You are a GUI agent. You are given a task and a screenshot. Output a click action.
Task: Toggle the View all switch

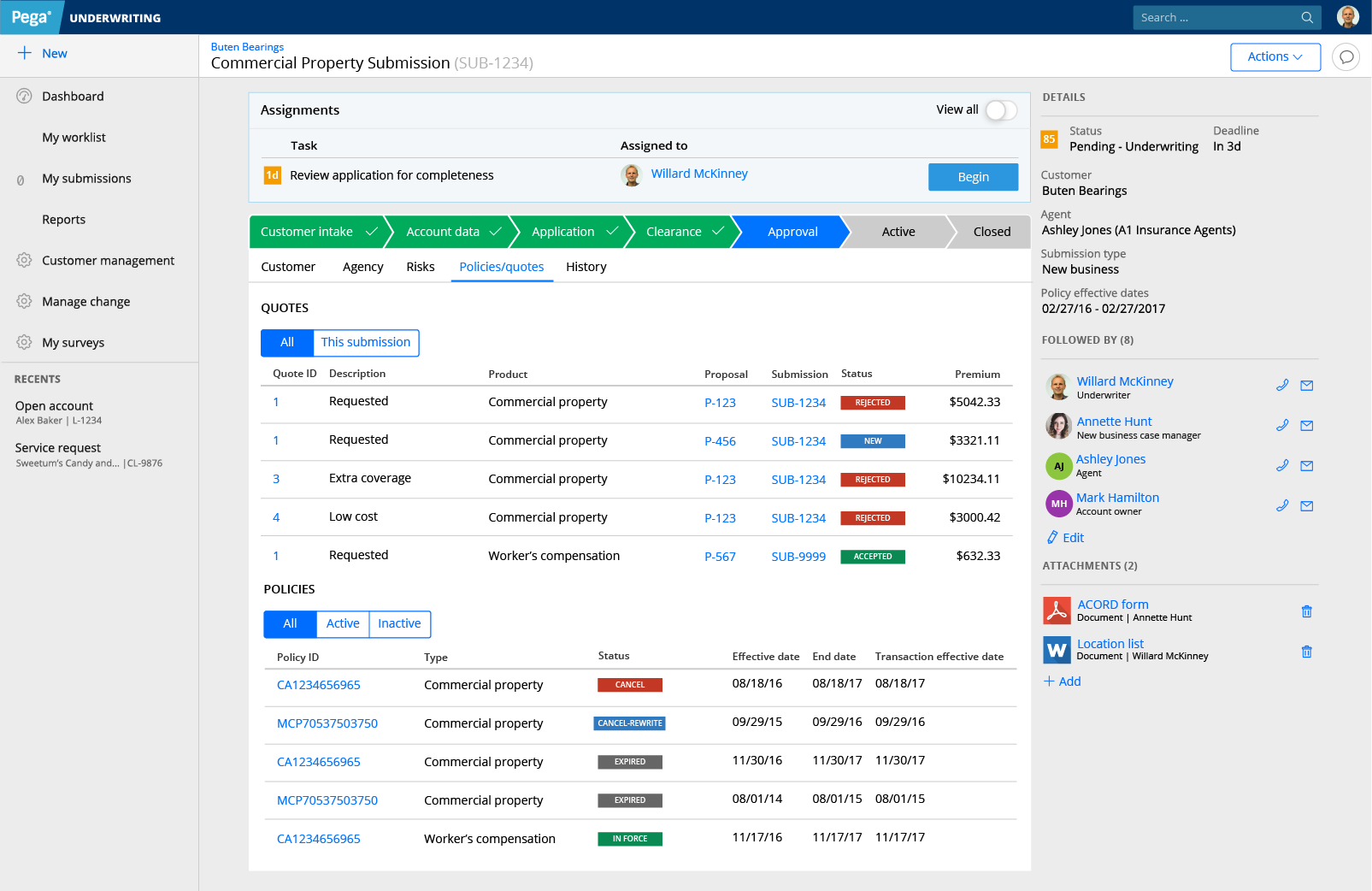(1000, 110)
